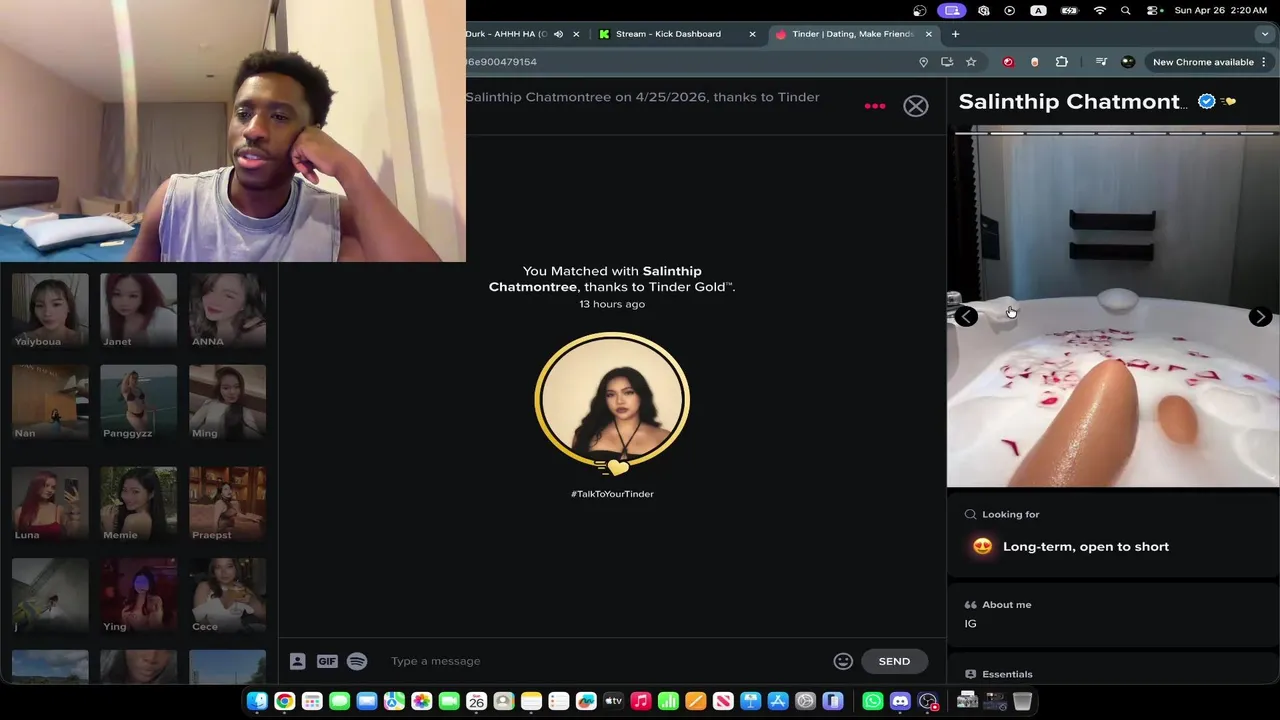Focus the 'Type a message' field
1280x720 pixels.
(605, 661)
